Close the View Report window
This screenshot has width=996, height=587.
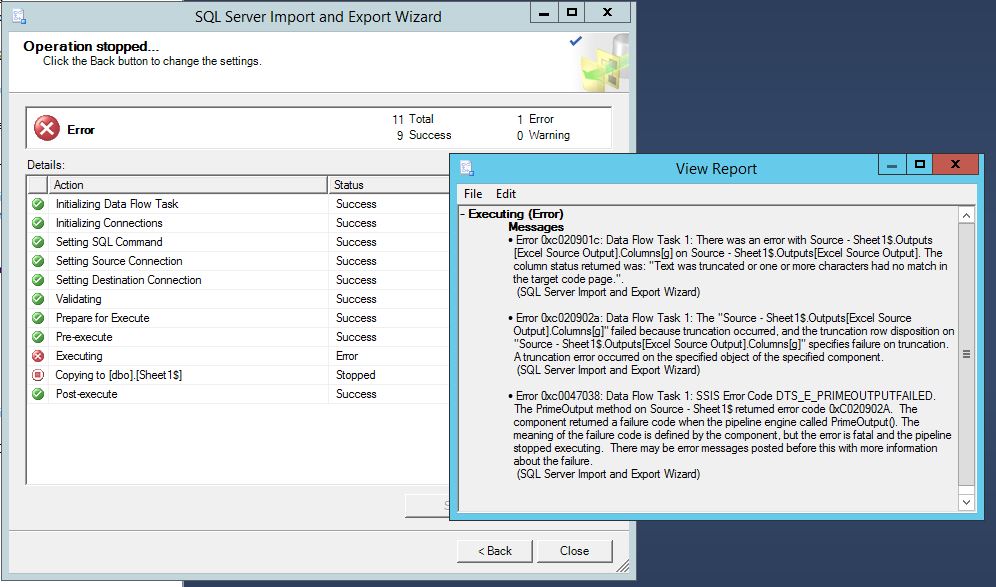[x=955, y=165]
